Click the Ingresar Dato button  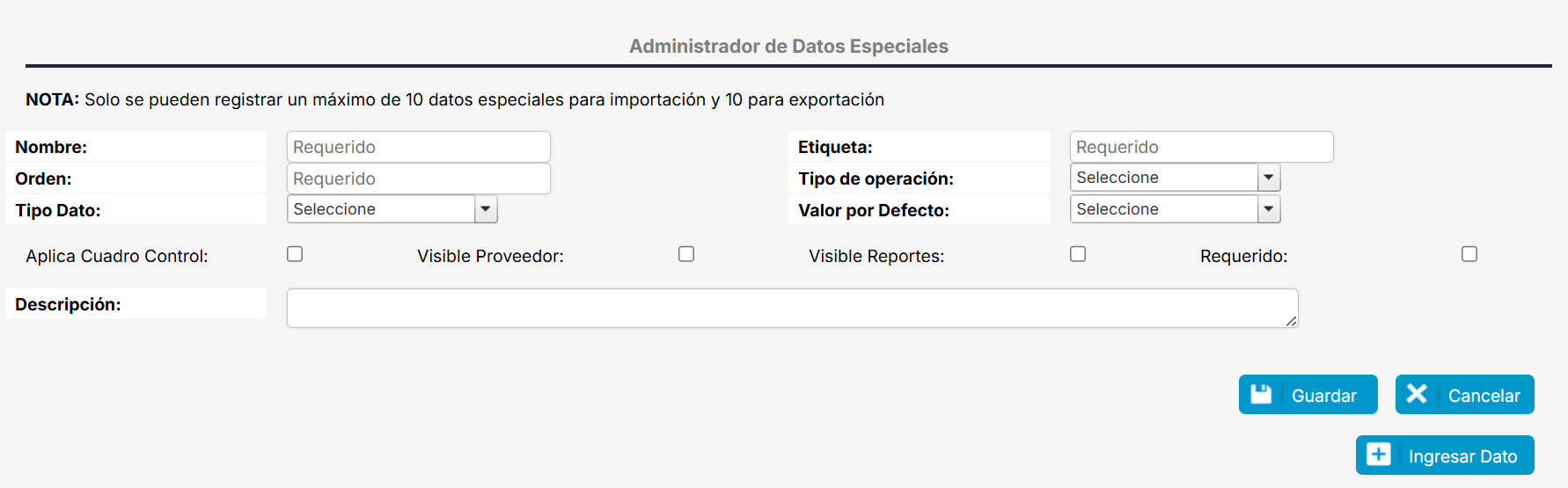pos(1445,455)
